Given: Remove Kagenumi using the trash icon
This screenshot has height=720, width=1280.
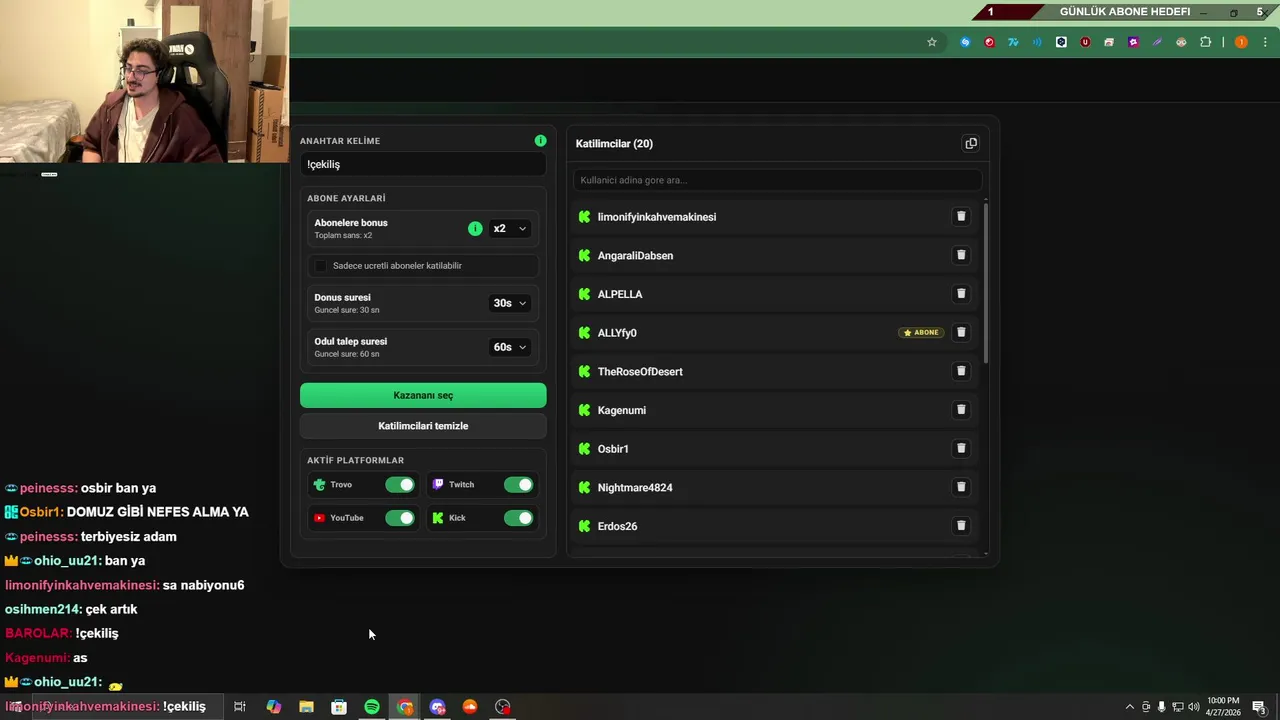Looking at the screenshot, I should pos(961,410).
